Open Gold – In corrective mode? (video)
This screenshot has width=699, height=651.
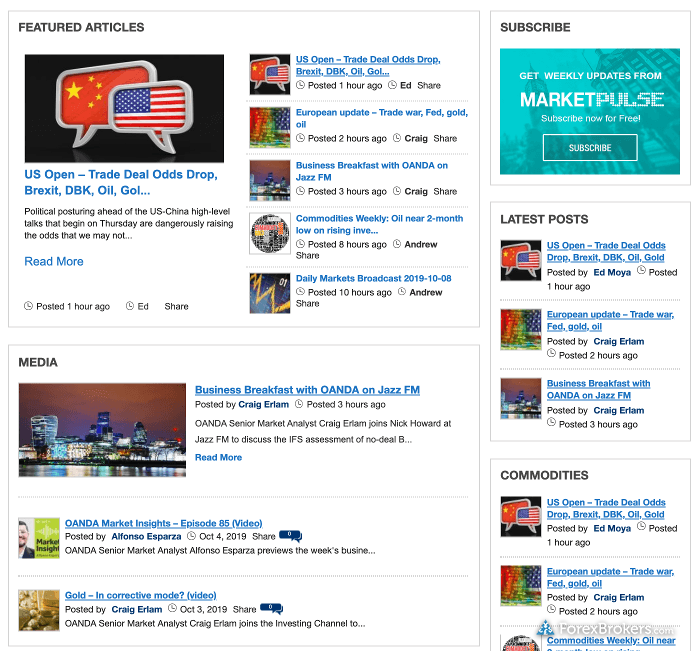pos(140,595)
